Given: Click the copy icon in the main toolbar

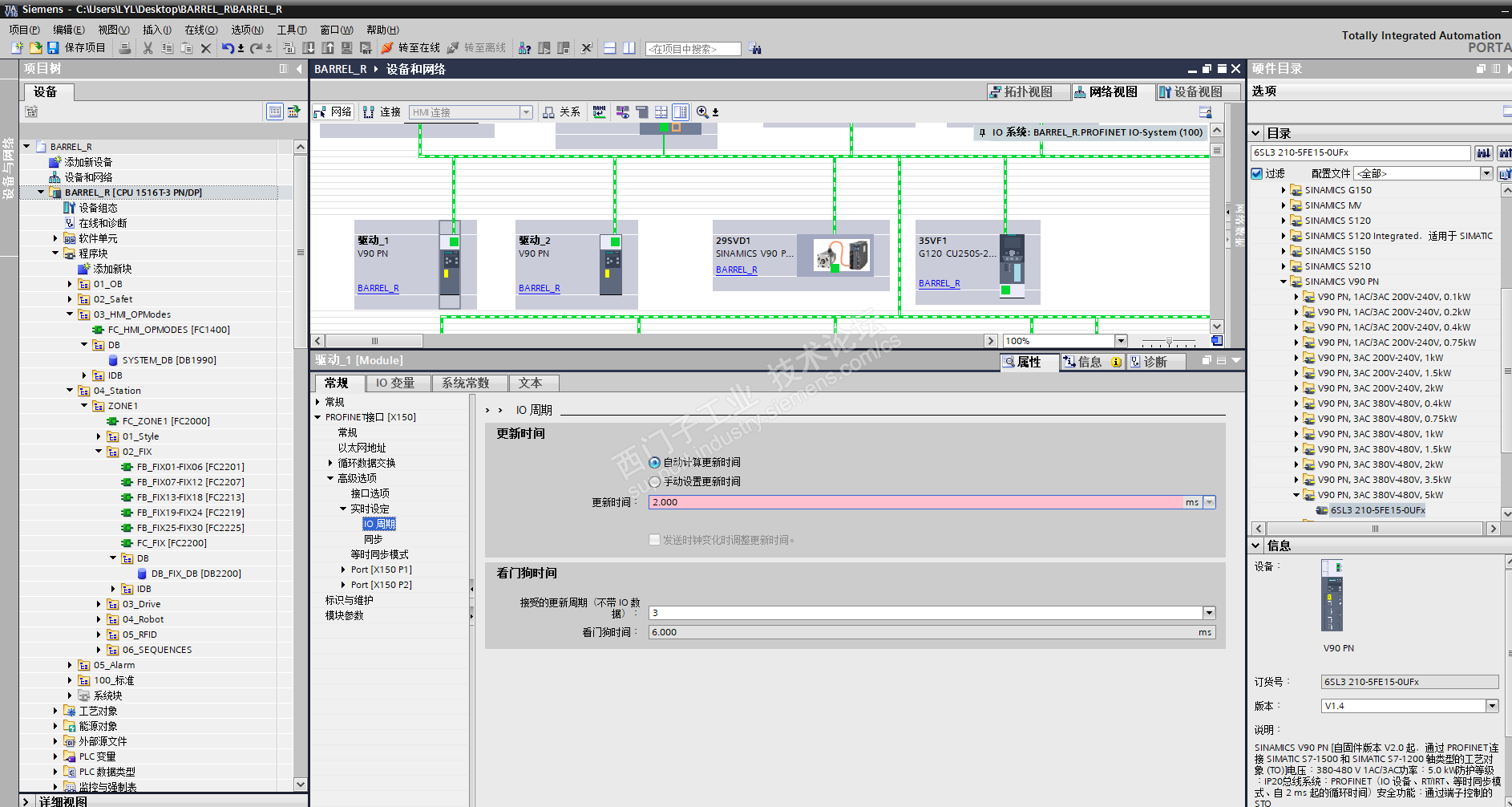Looking at the screenshot, I should 168,48.
